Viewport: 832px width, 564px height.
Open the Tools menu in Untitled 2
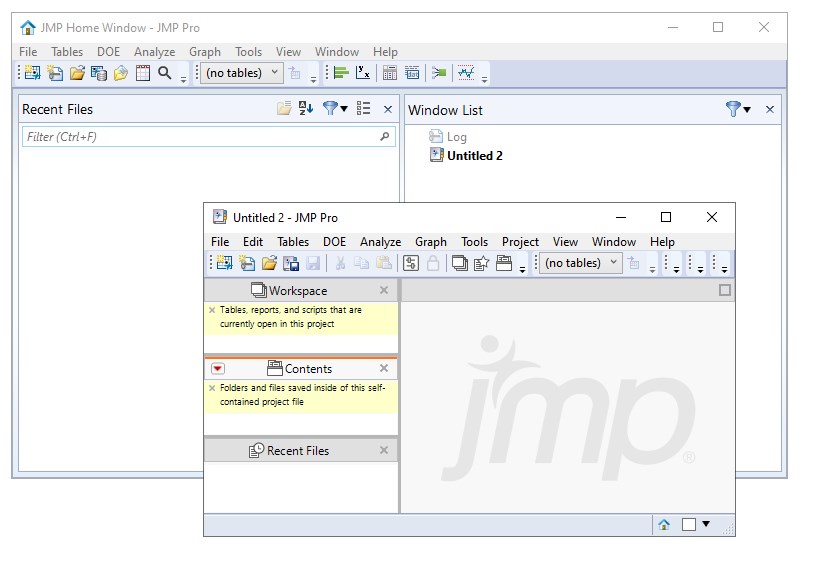pos(474,242)
